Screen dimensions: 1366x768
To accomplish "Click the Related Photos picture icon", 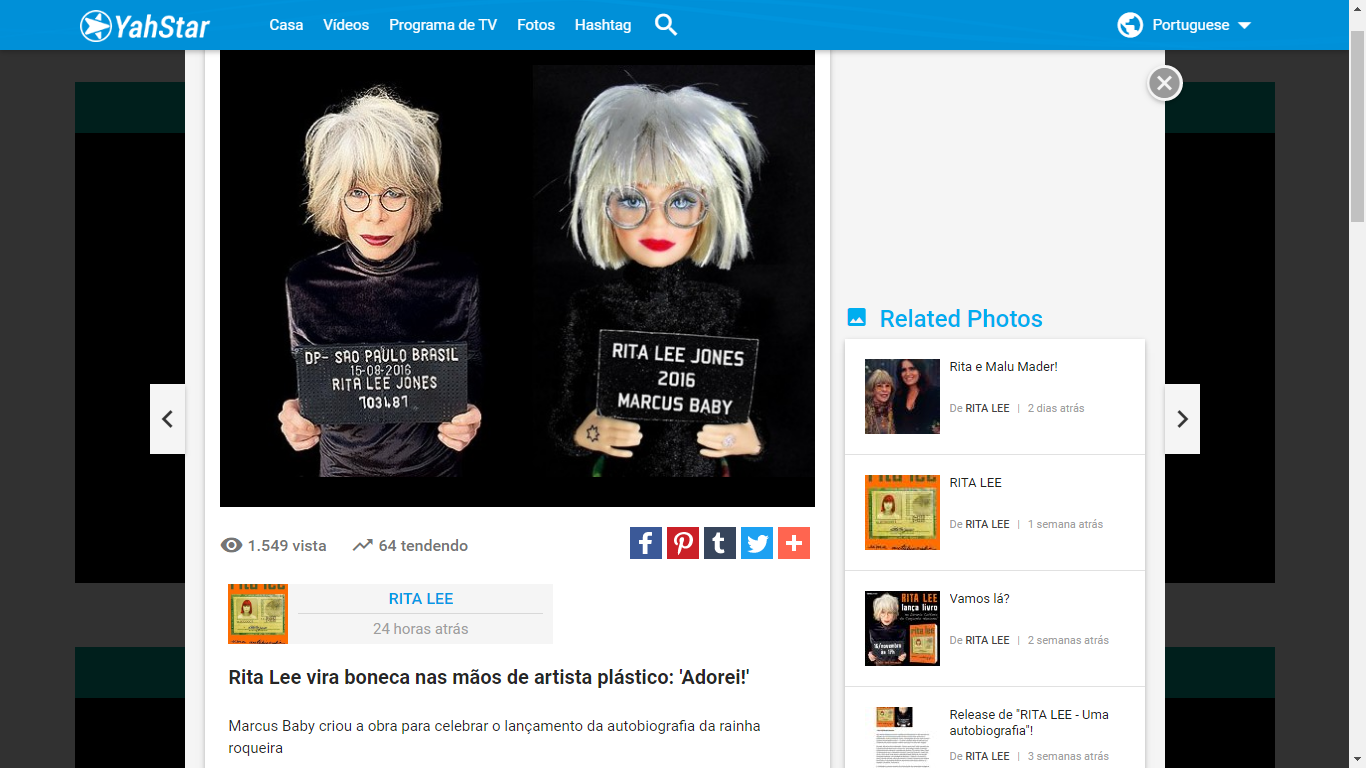I will (857, 317).
